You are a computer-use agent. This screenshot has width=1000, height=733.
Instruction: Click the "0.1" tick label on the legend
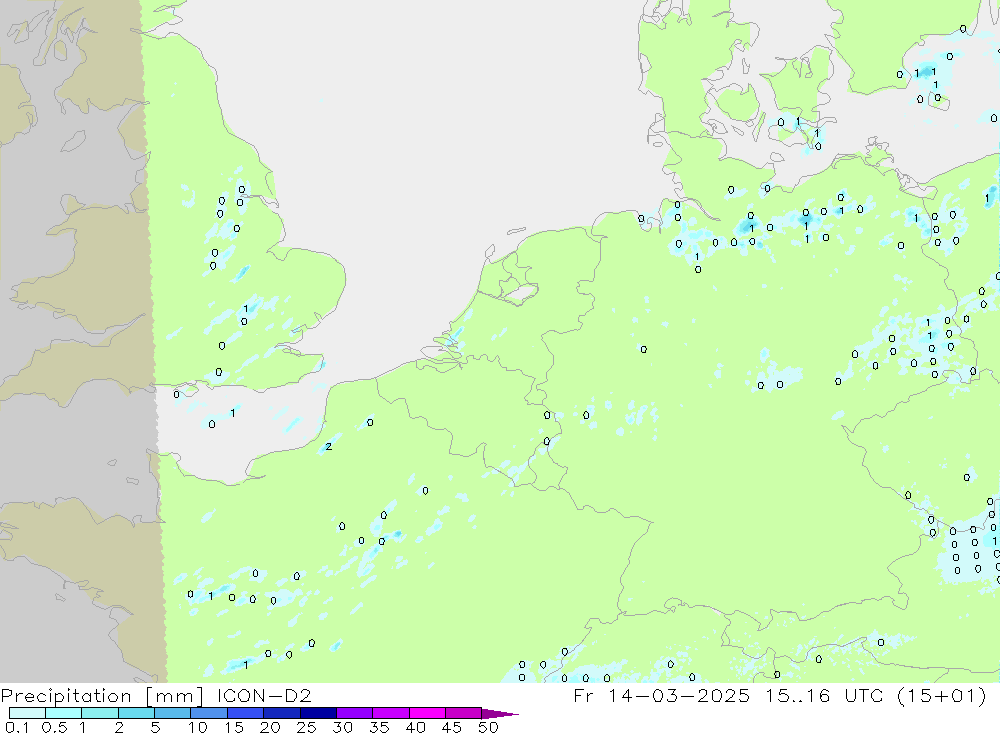point(17,727)
